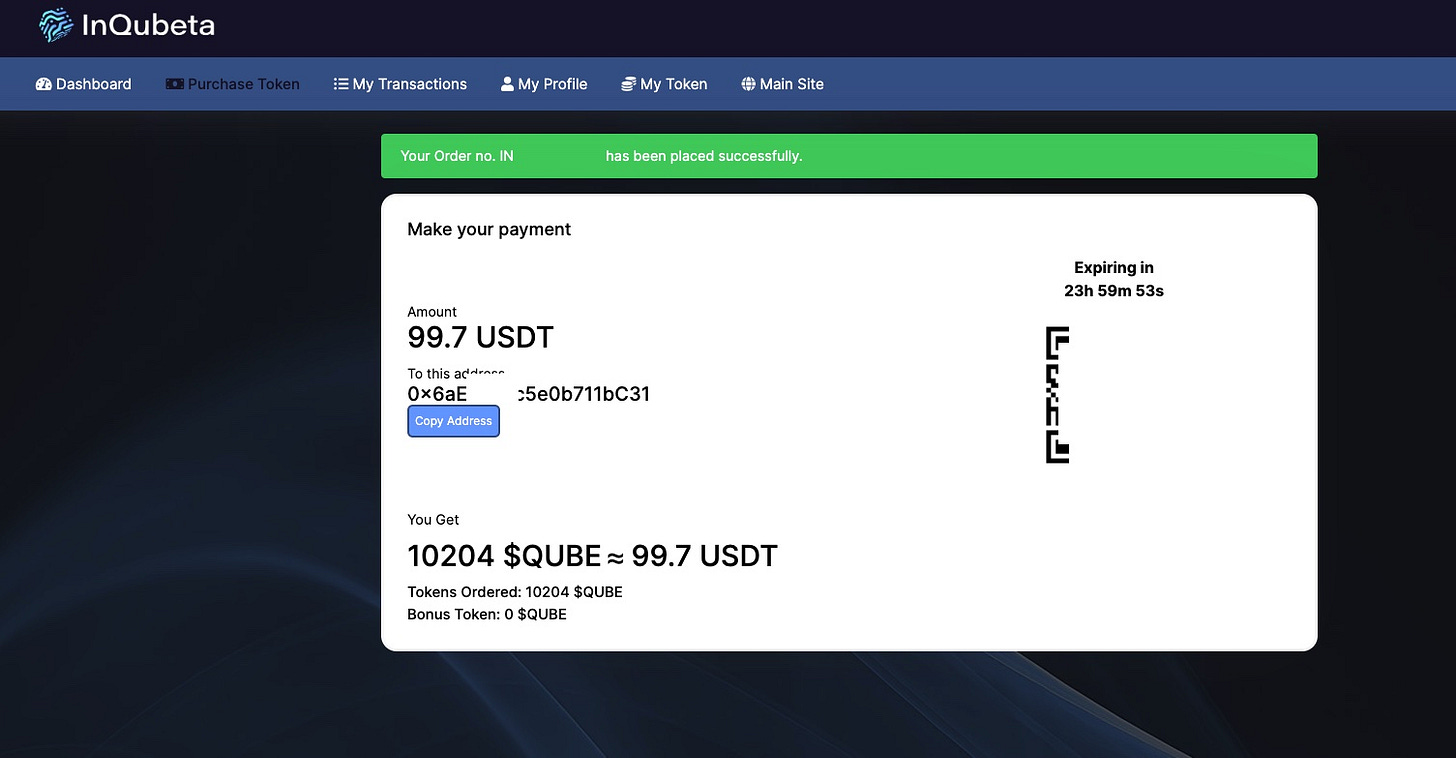Select the 10204 $QUBE ≈ 99.7 USDT text

point(592,556)
